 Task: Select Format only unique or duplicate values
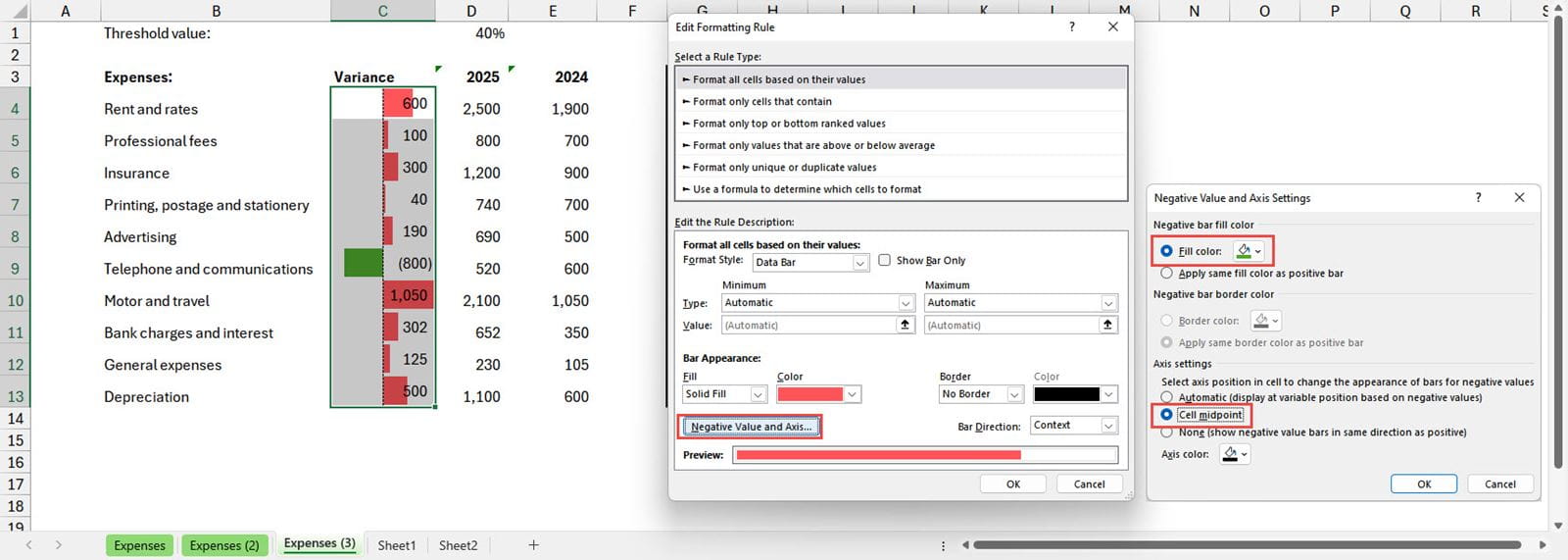coord(901,167)
